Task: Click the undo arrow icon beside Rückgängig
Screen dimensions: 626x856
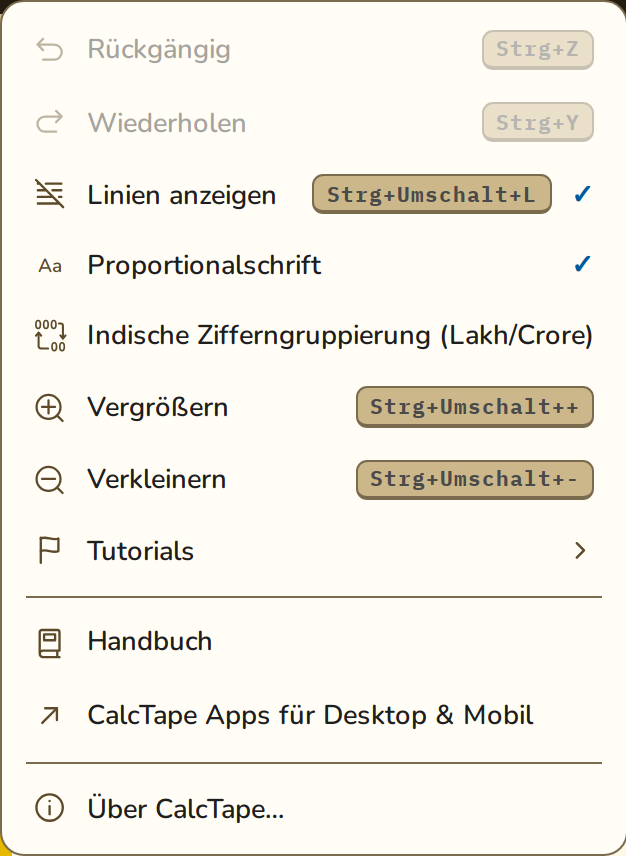Action: 50,50
